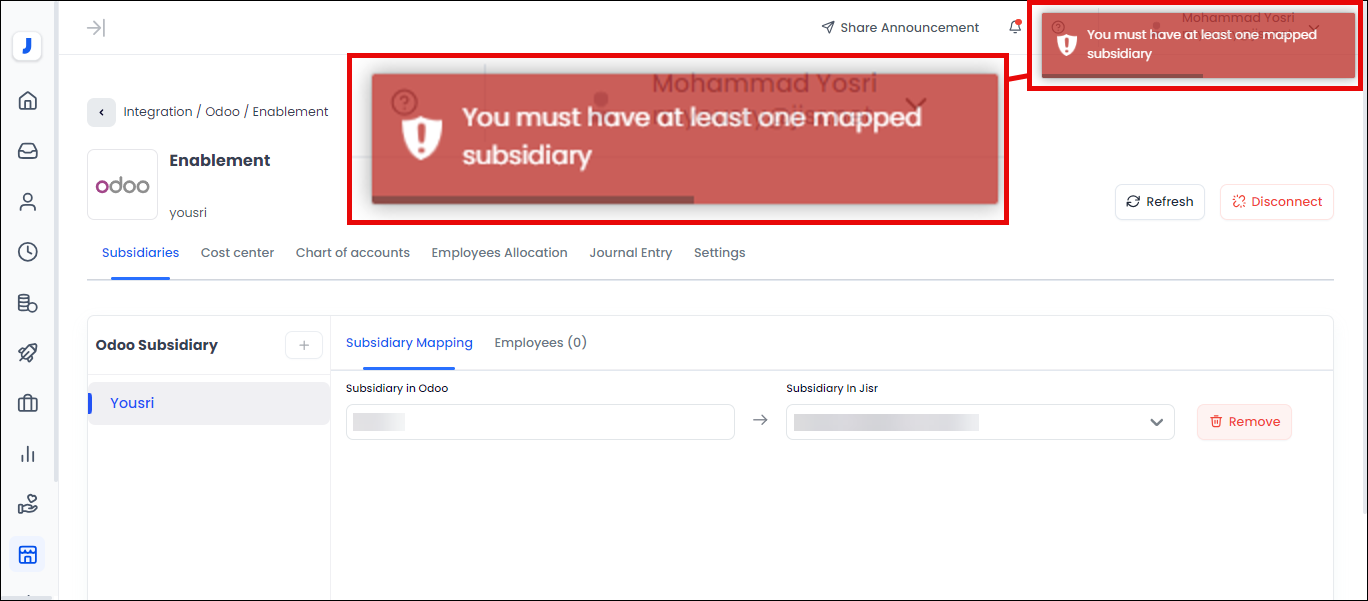Open the Employees (0) sub-tab
The height and width of the screenshot is (601, 1368).
(x=540, y=343)
